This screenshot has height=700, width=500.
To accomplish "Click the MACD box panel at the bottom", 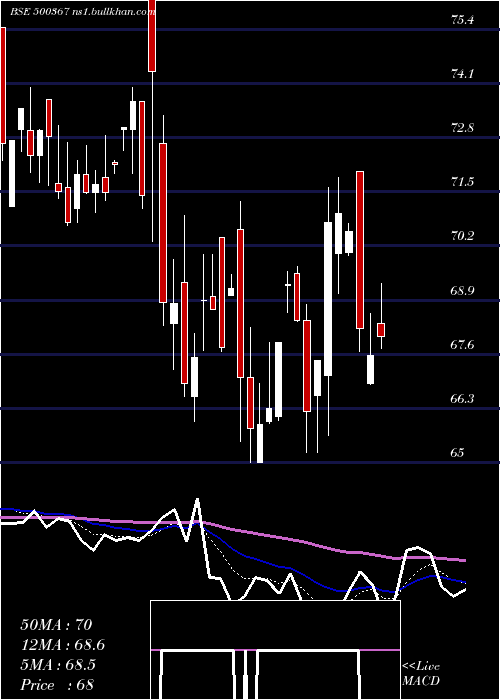I will (x=275, y=650).
